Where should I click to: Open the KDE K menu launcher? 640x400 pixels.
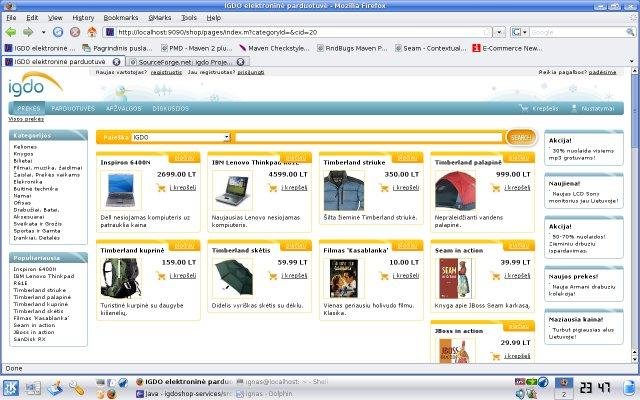11,387
